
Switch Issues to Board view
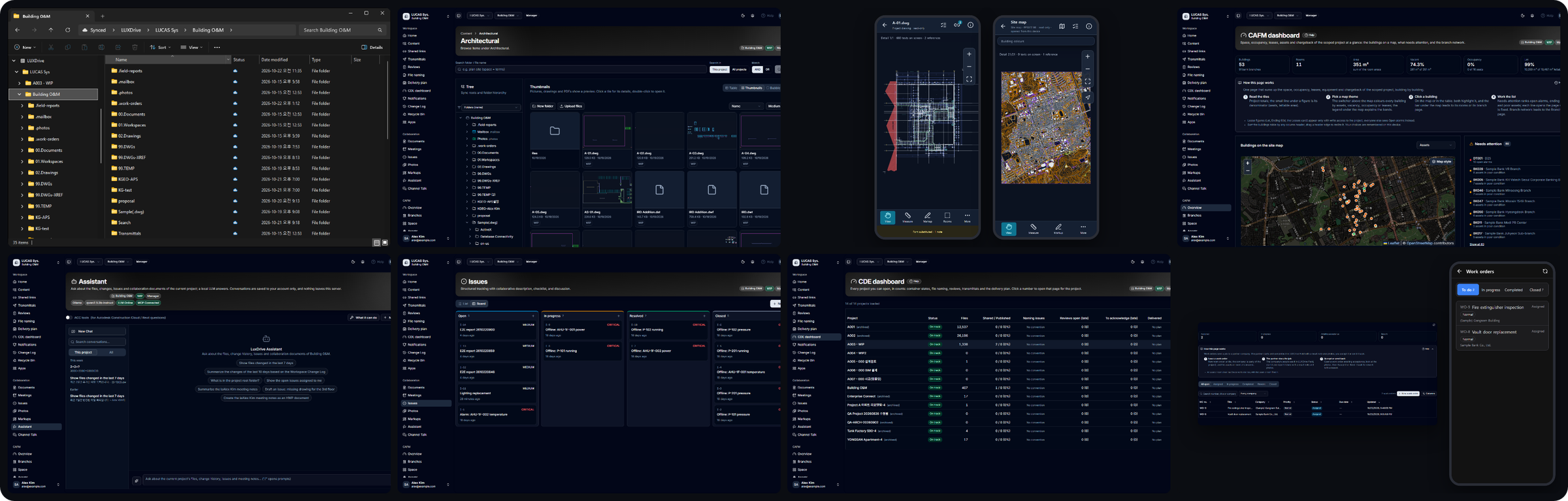coord(480,304)
